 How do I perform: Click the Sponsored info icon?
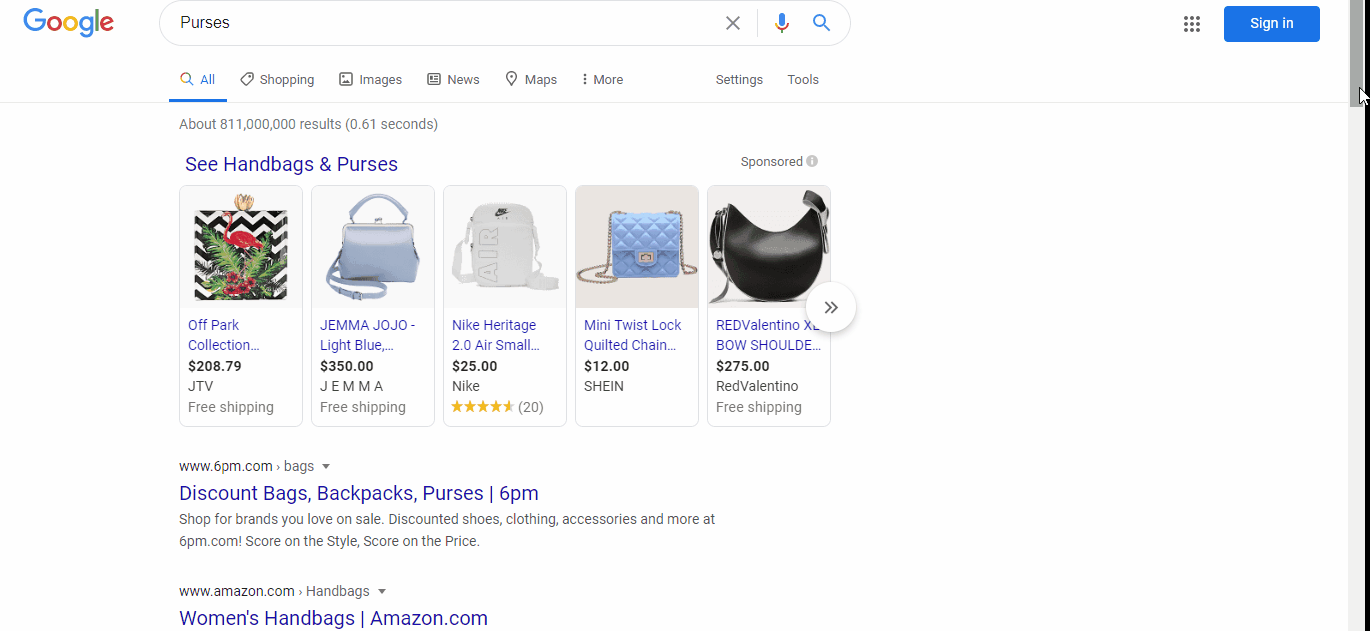coord(812,162)
